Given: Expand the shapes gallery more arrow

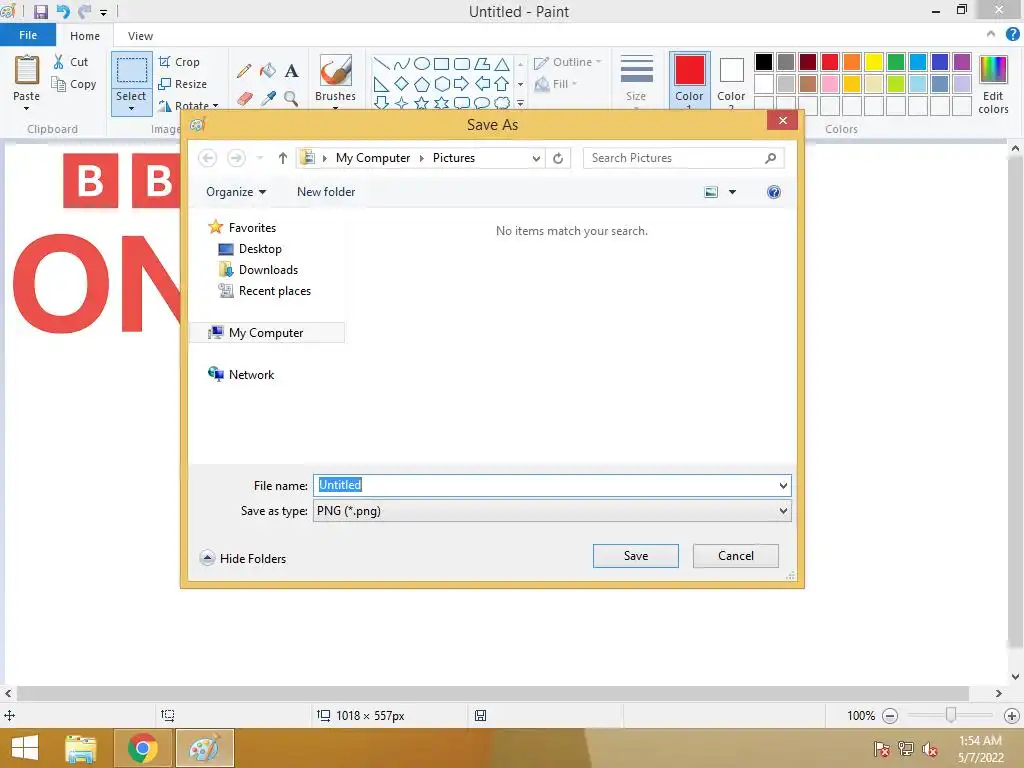Looking at the screenshot, I should pyautogui.click(x=520, y=103).
